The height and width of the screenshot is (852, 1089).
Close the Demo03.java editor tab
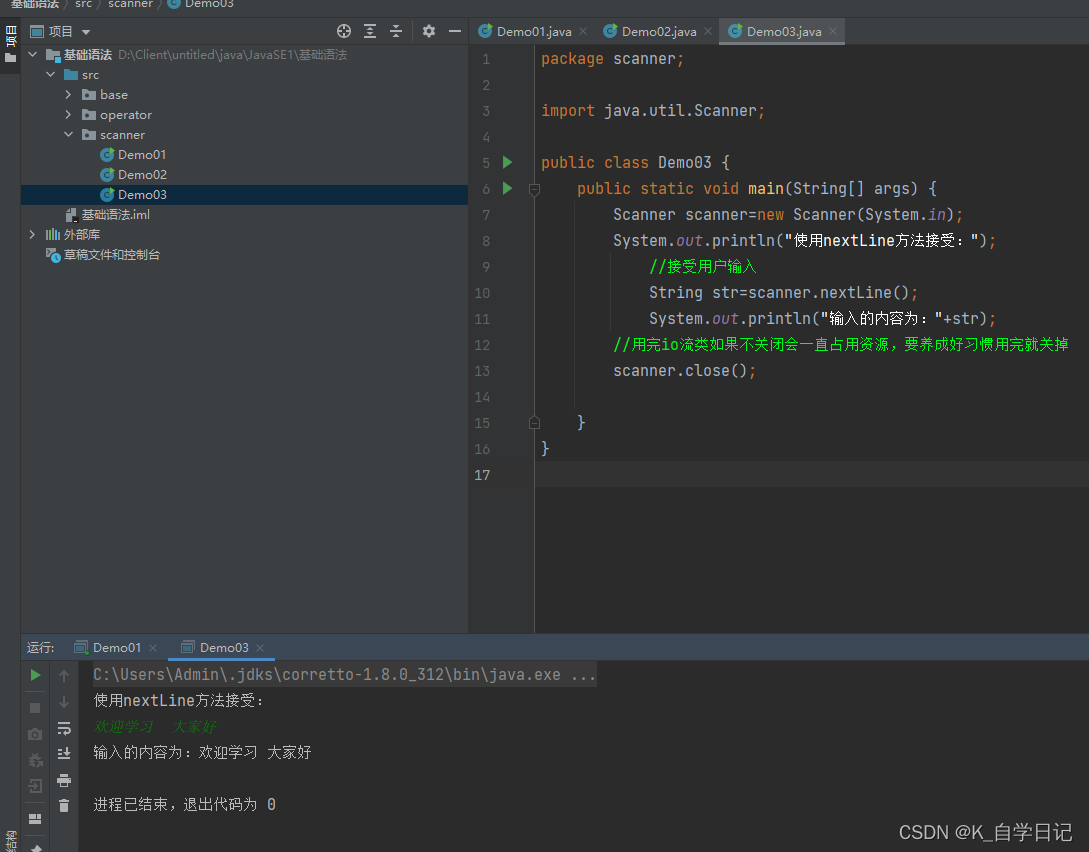(x=833, y=31)
